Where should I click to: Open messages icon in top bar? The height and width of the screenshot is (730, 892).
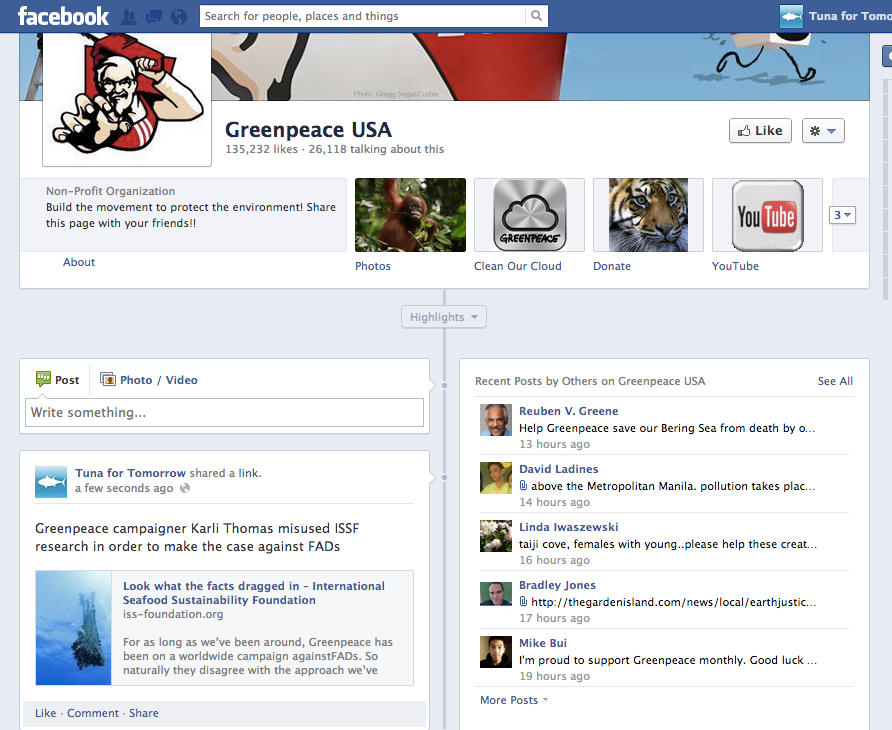coord(154,17)
